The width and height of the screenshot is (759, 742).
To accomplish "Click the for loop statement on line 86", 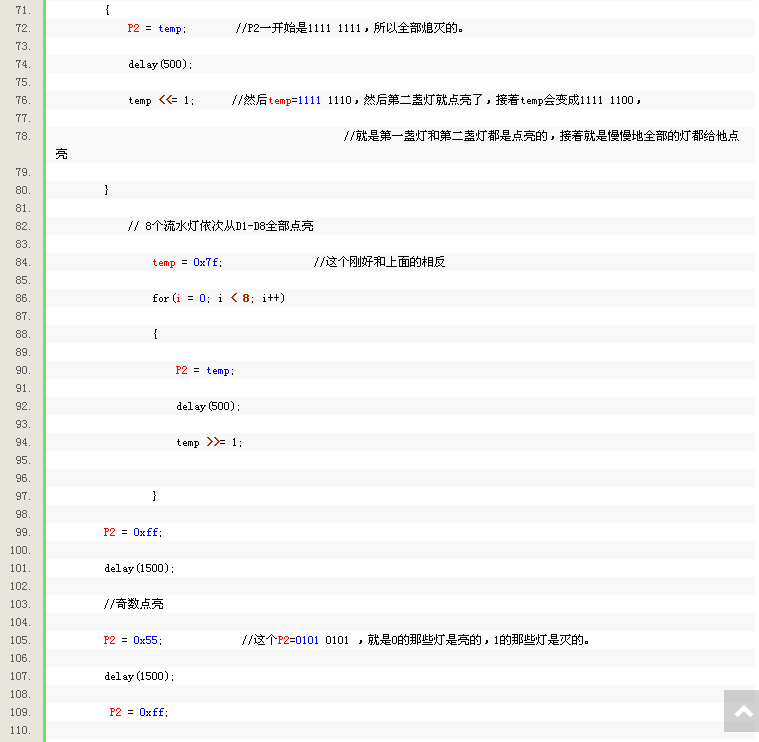I will pos(219,298).
